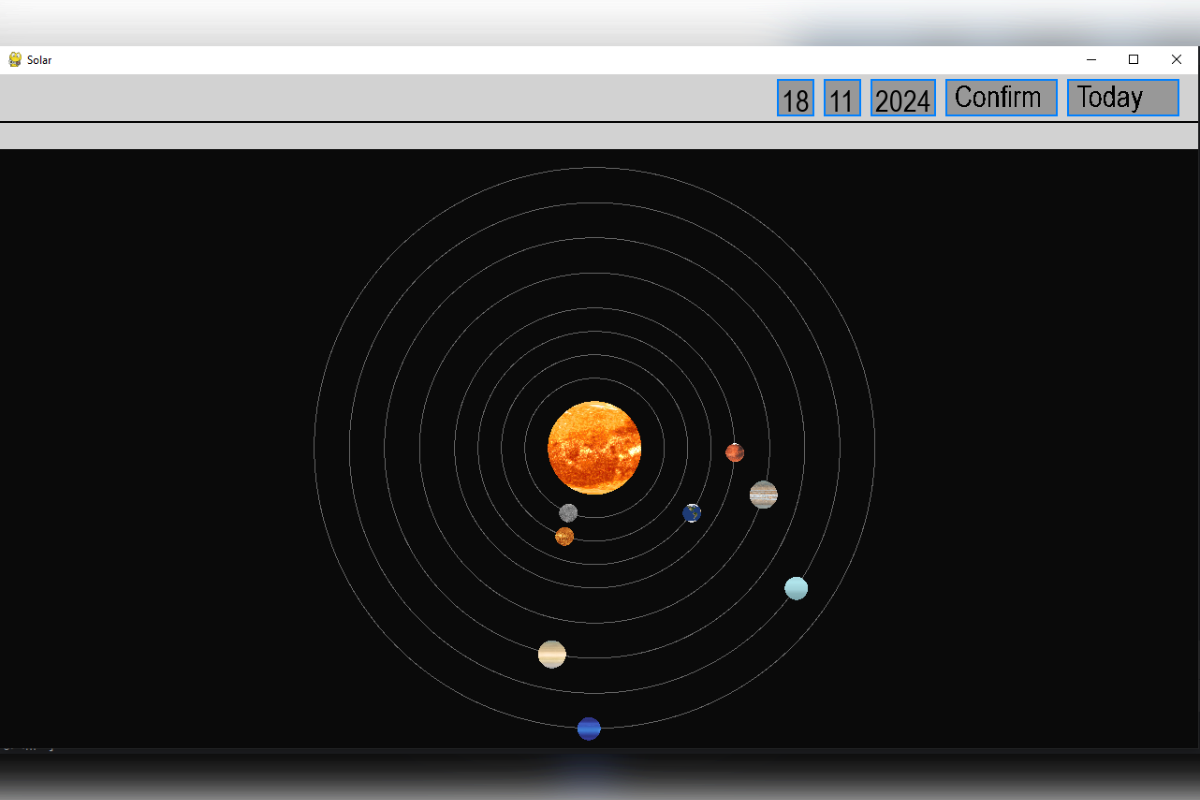Select the striped Jupiter planet
This screenshot has height=800, width=1200.
pos(763,494)
